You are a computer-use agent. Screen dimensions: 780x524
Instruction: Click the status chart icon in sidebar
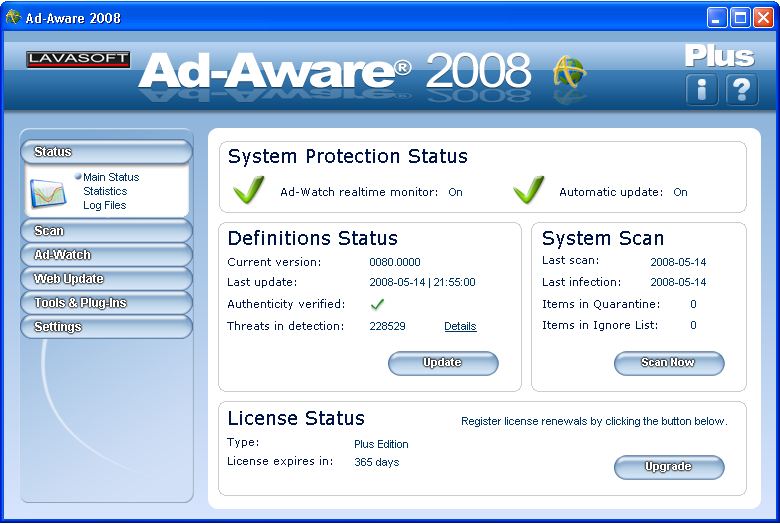(x=48, y=194)
